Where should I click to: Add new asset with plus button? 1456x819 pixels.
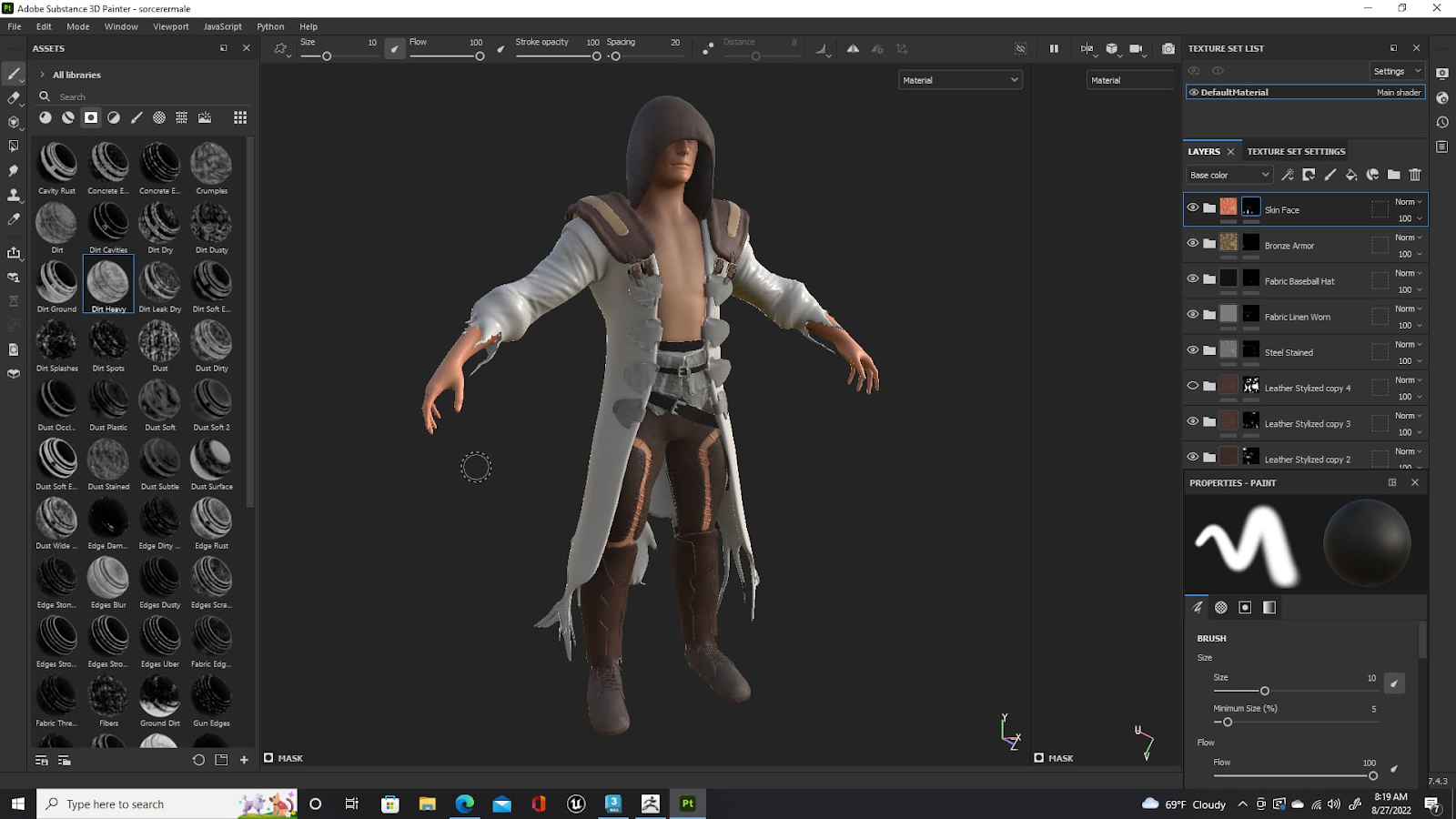pos(244,760)
